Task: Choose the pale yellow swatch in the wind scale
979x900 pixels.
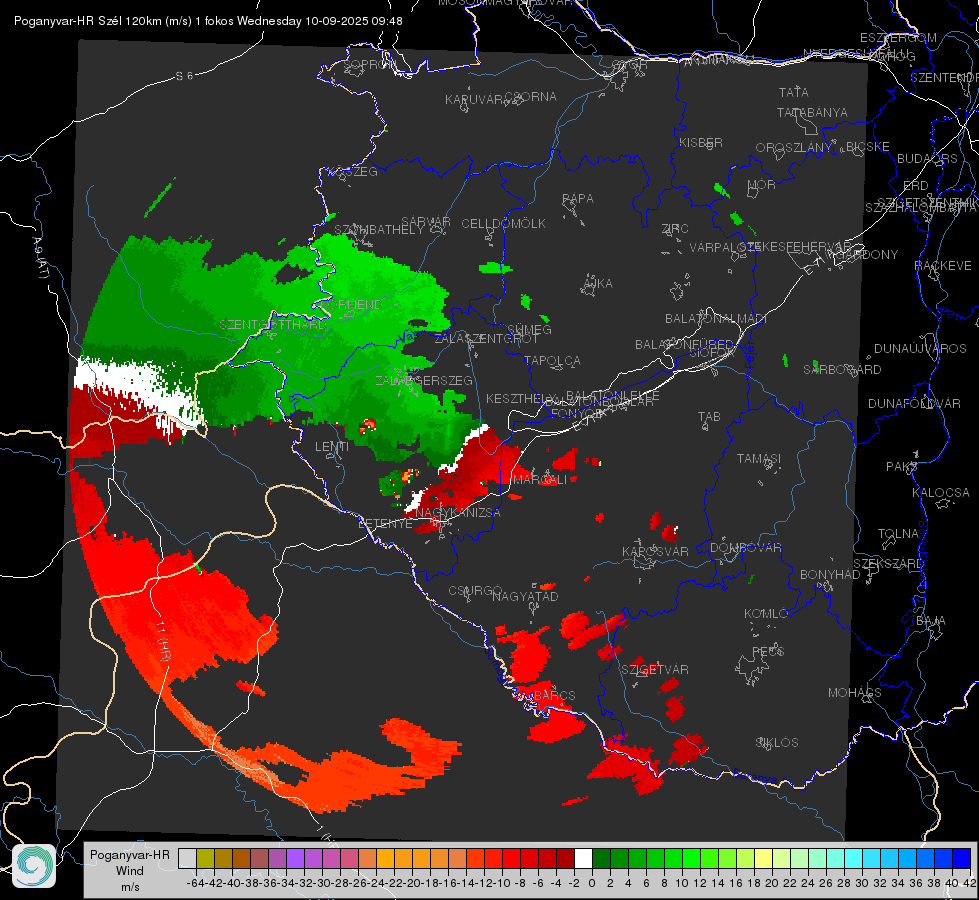Action: [763, 858]
